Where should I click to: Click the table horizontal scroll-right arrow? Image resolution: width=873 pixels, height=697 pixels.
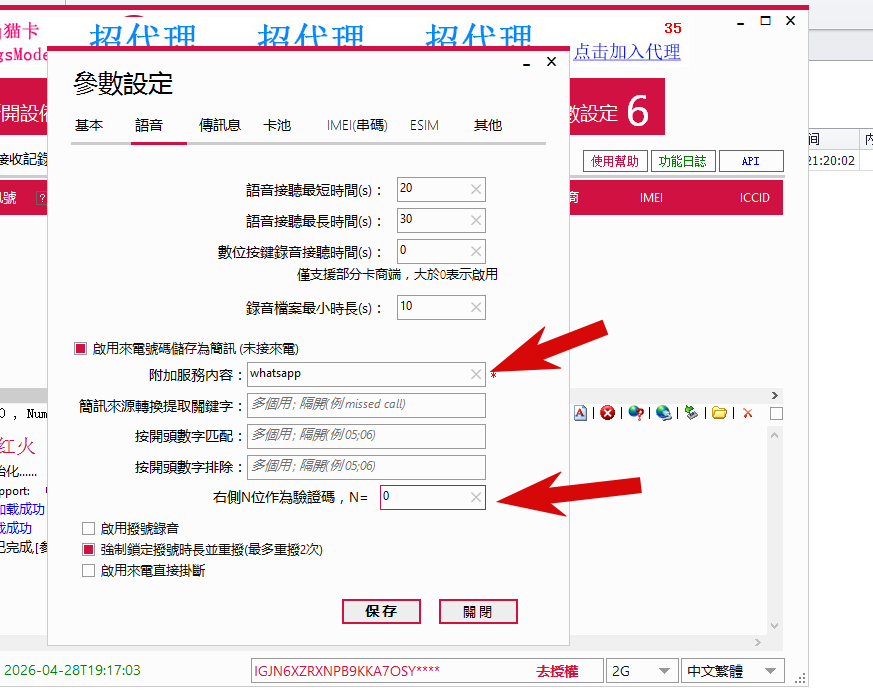(774, 395)
